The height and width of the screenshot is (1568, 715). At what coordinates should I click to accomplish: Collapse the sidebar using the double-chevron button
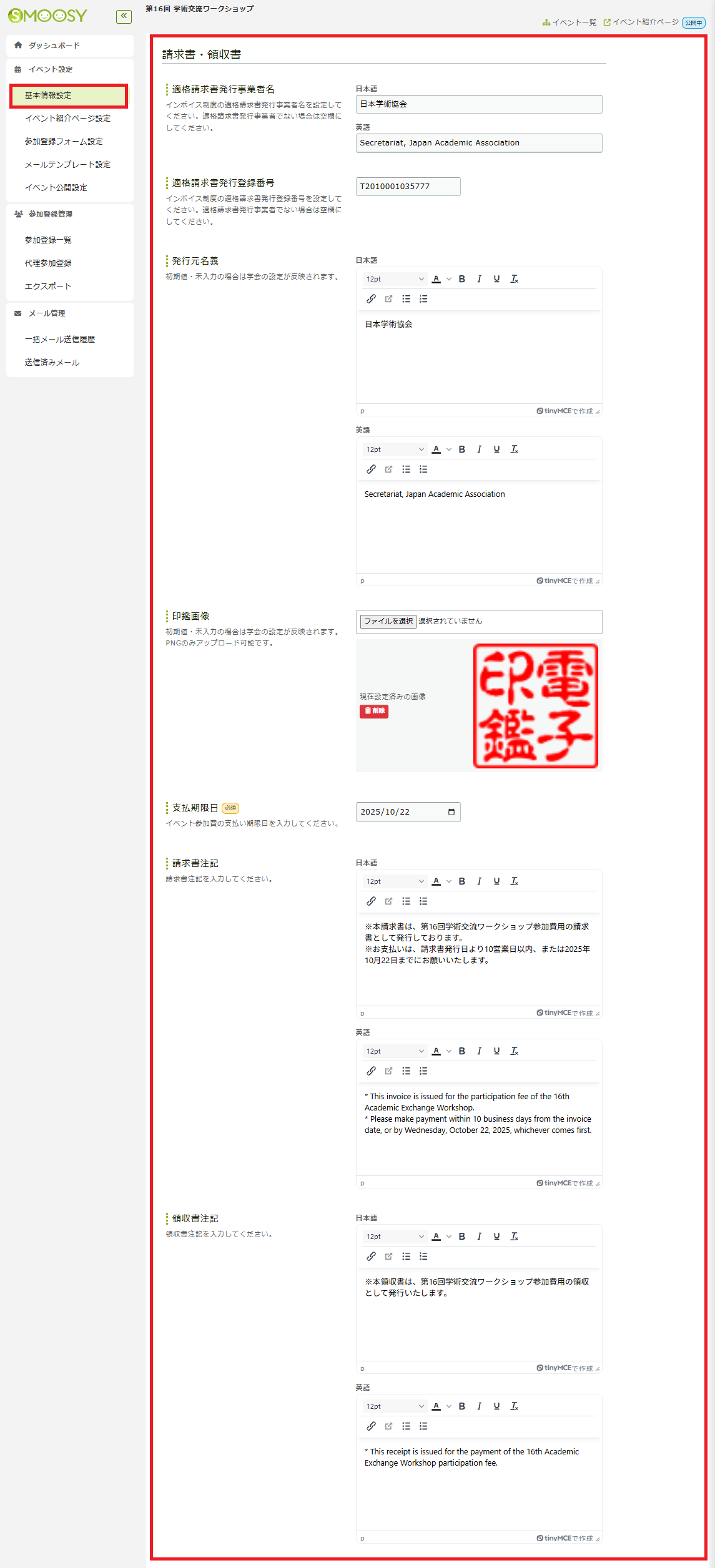click(x=124, y=16)
